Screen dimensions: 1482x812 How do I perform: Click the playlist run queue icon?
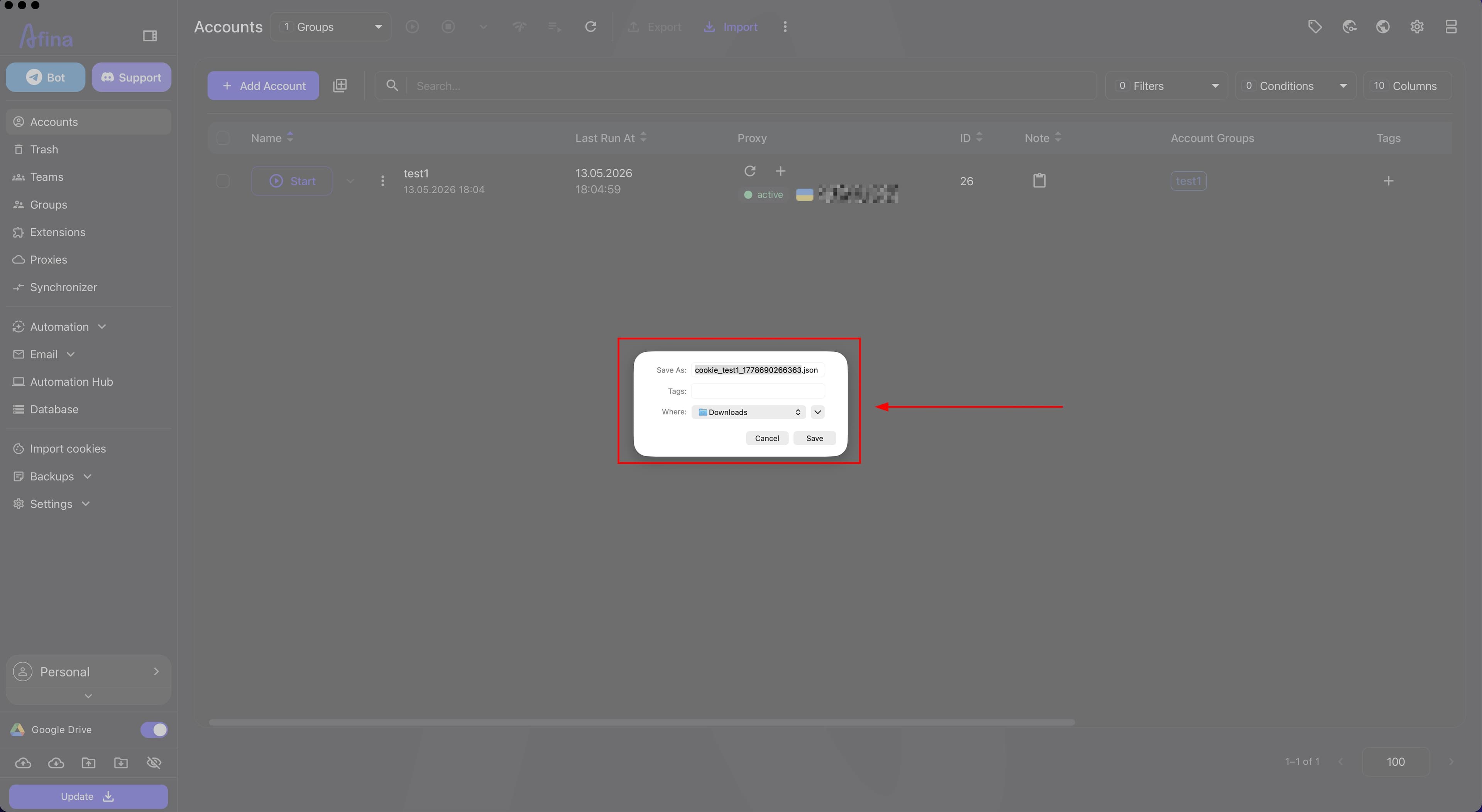point(555,27)
